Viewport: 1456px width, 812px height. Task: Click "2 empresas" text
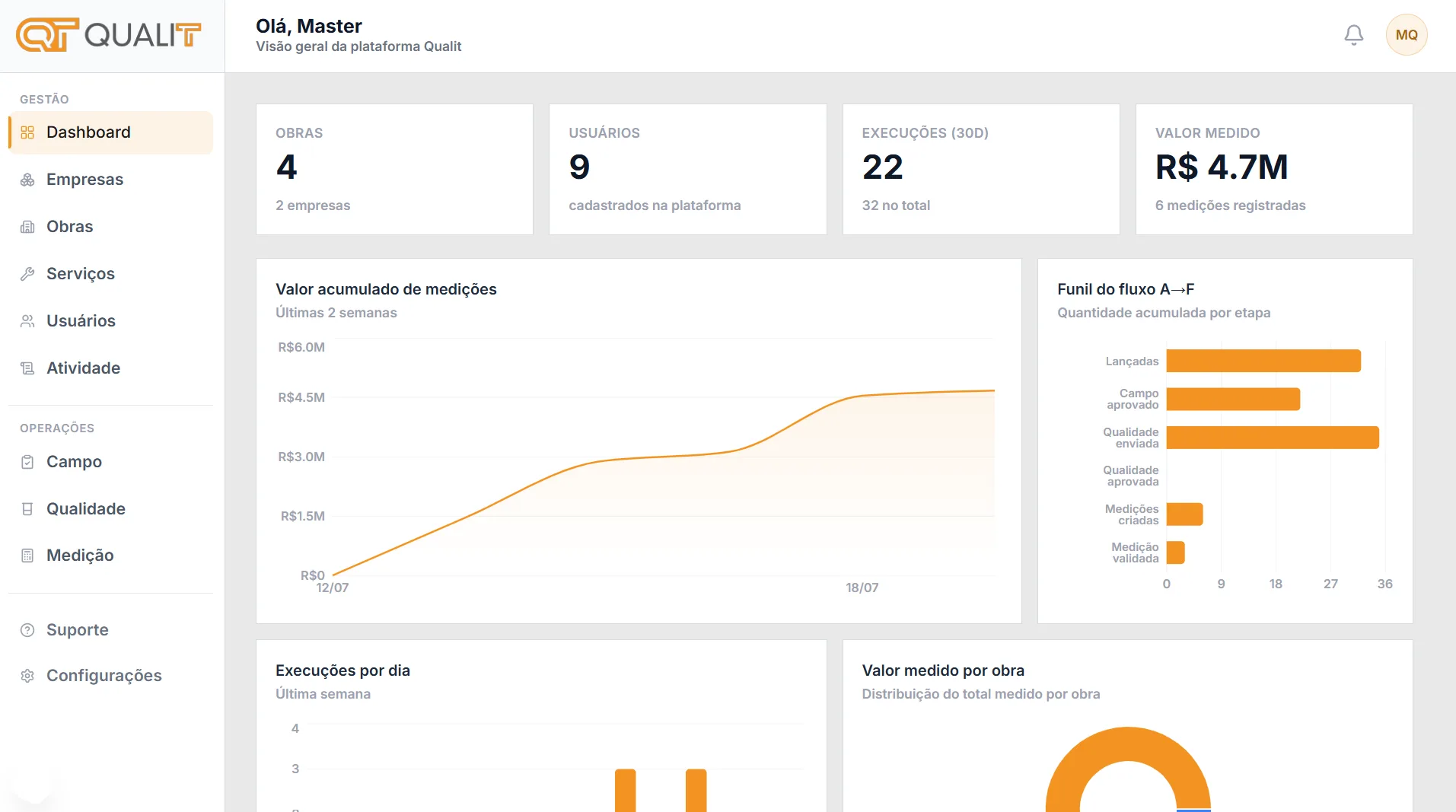coord(313,205)
